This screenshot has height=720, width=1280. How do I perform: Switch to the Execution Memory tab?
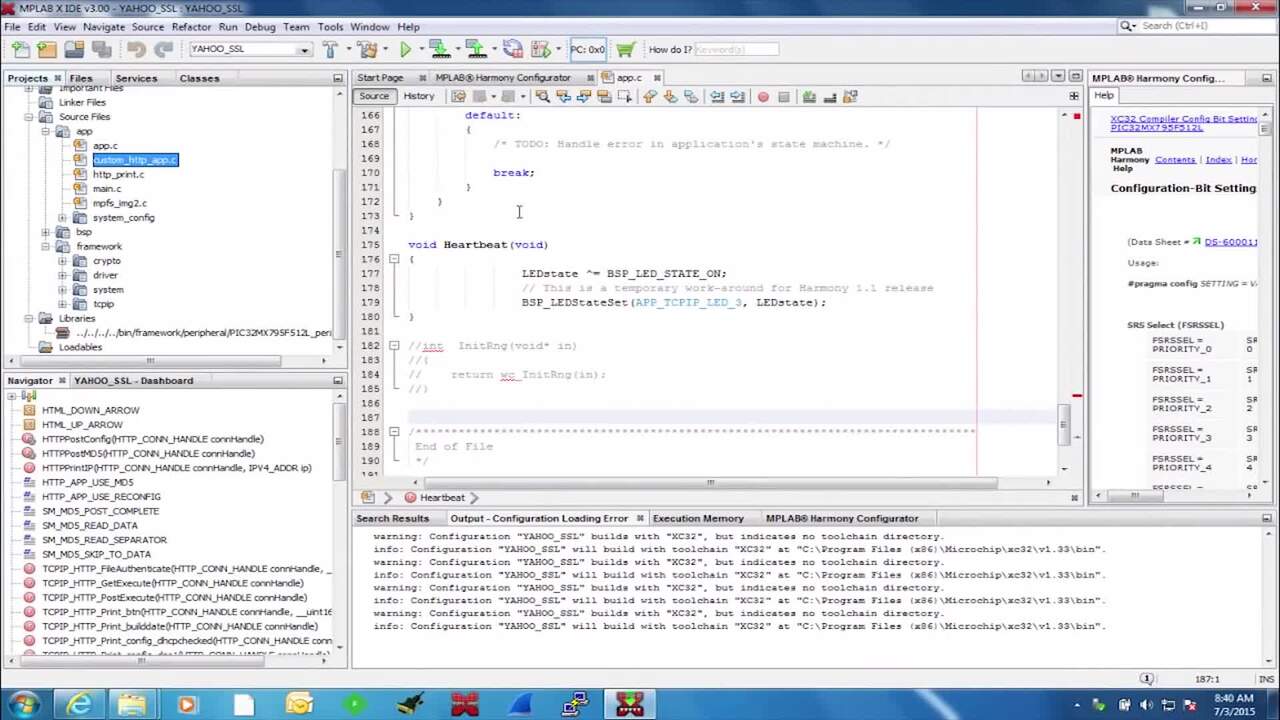click(697, 518)
